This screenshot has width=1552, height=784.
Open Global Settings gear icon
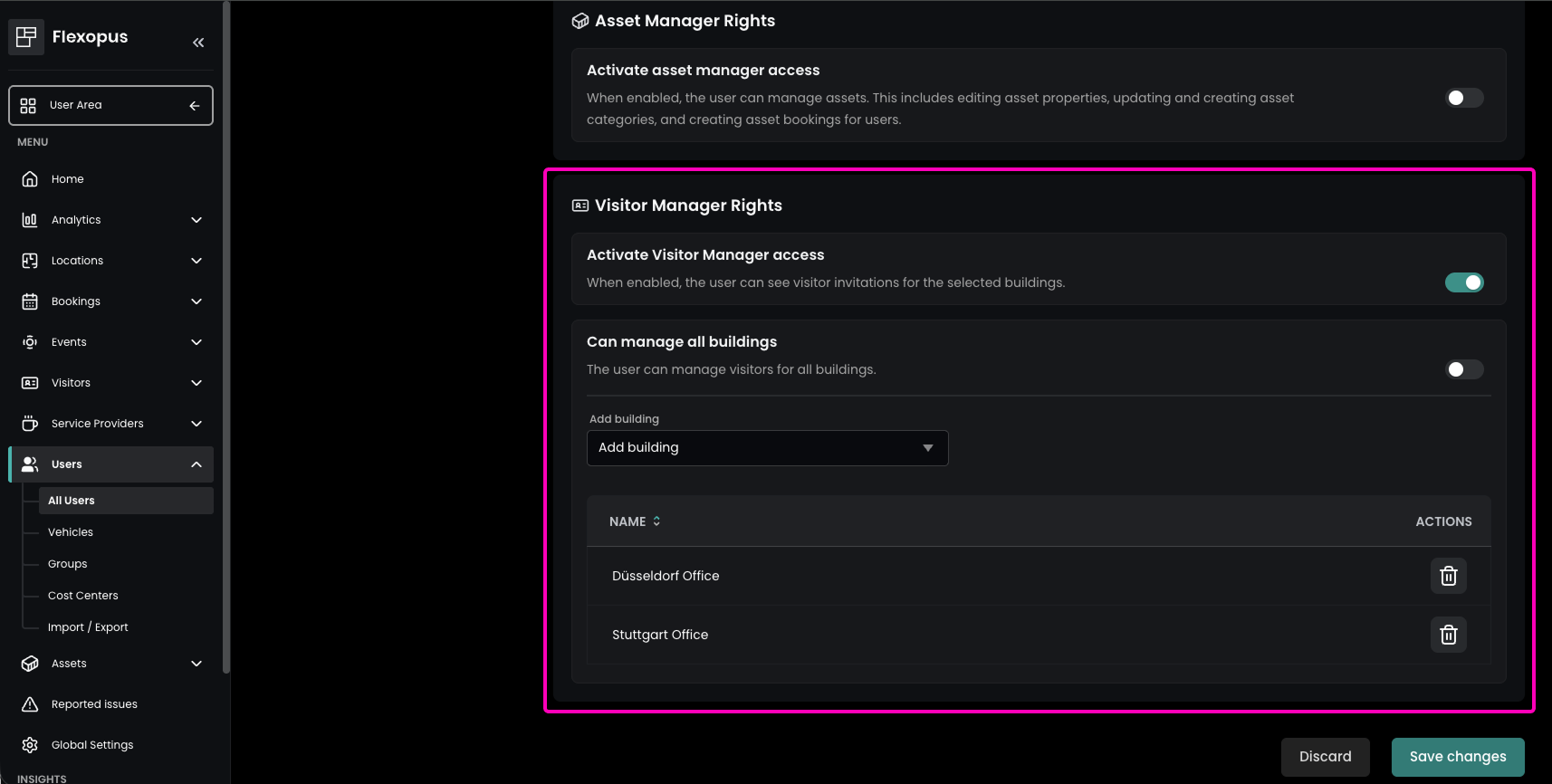30,745
